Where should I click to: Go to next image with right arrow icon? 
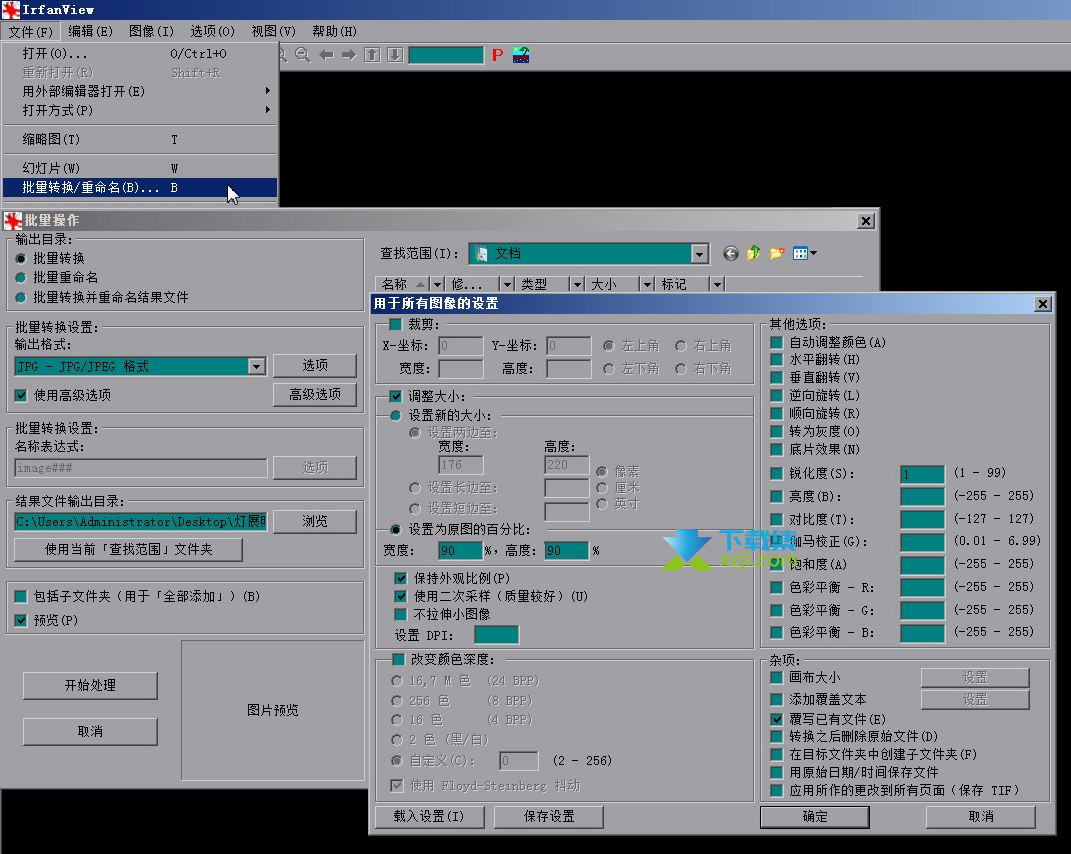(349, 55)
